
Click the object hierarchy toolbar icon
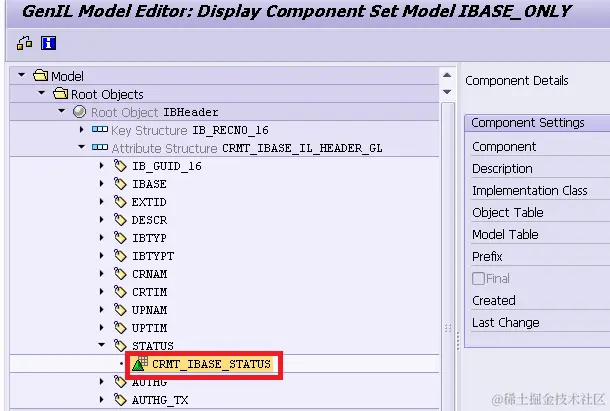(x=24, y=43)
